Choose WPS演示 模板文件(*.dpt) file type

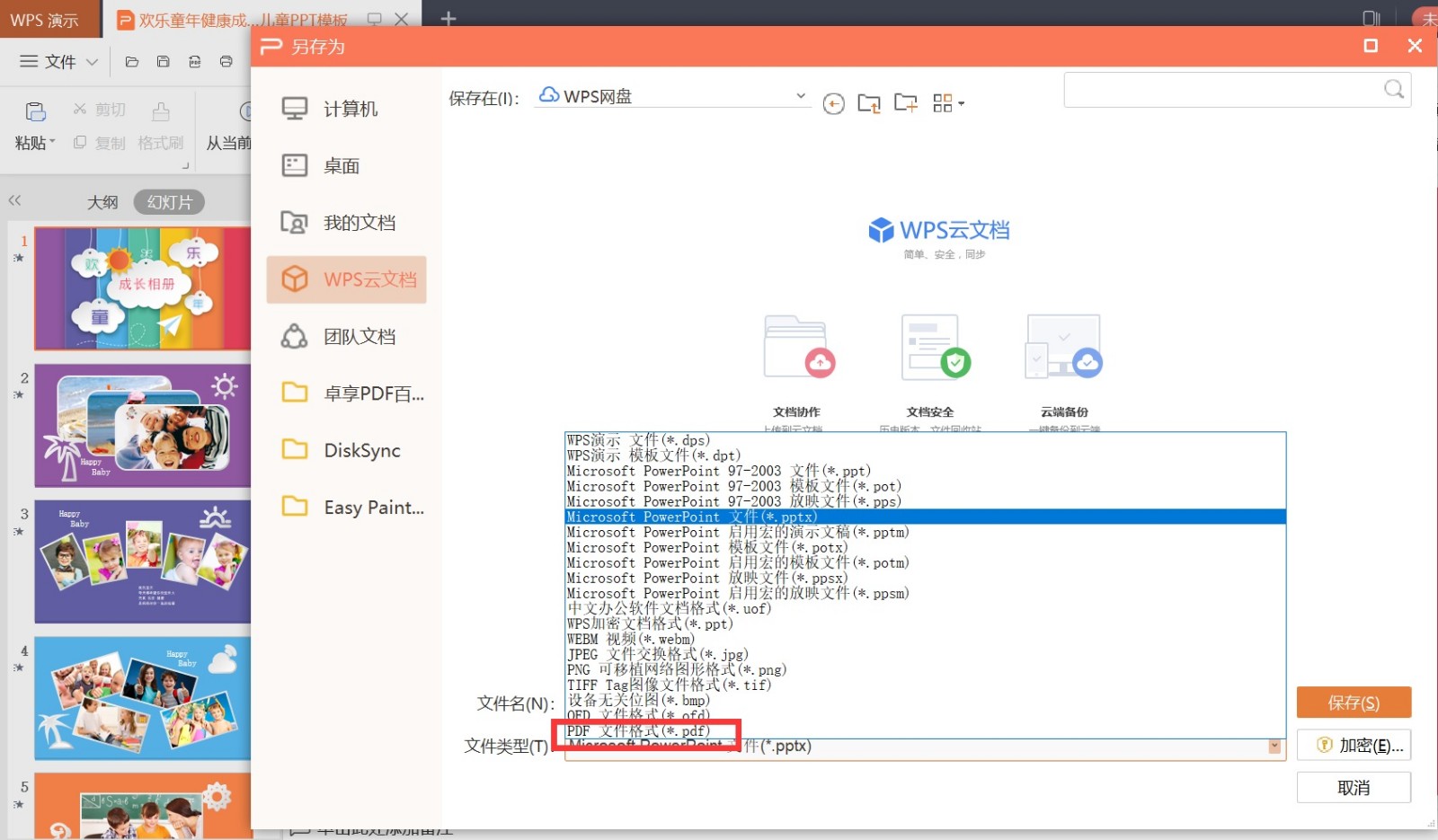tap(925, 455)
